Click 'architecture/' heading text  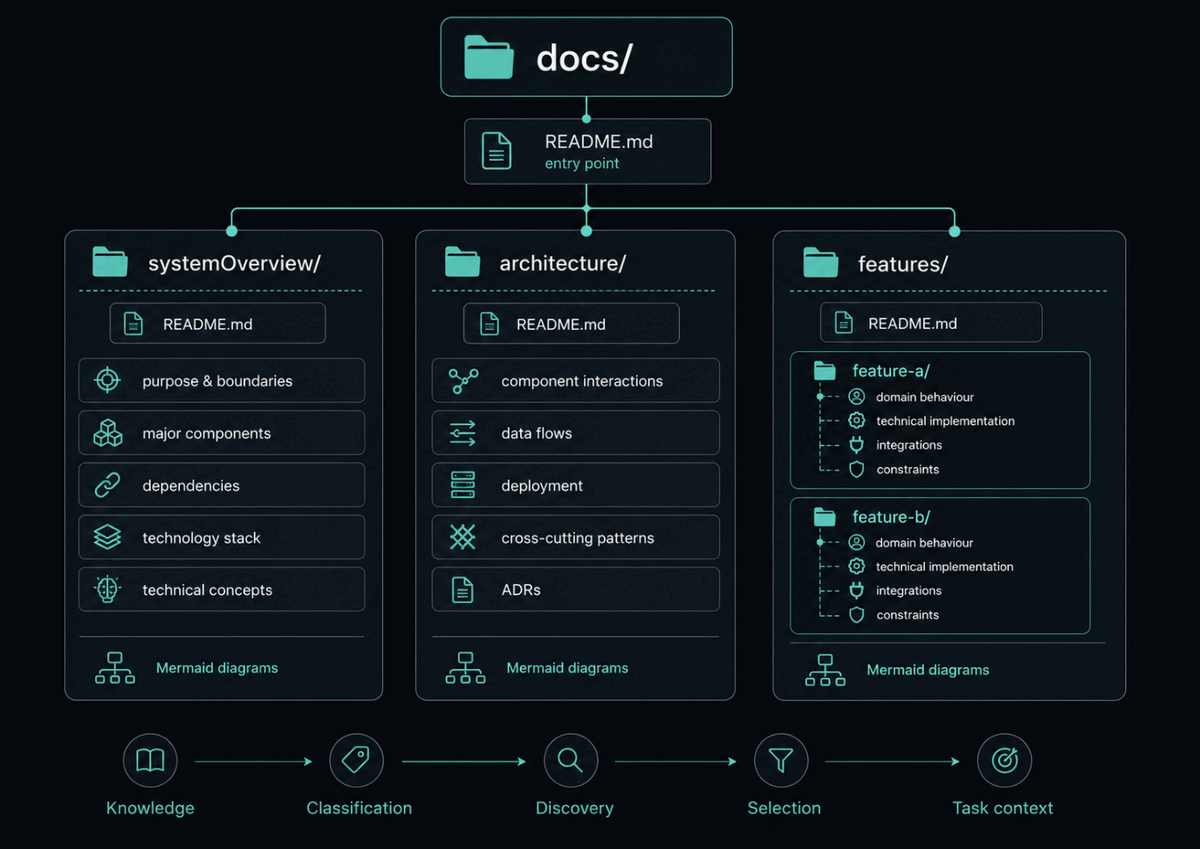pyautogui.click(x=563, y=264)
